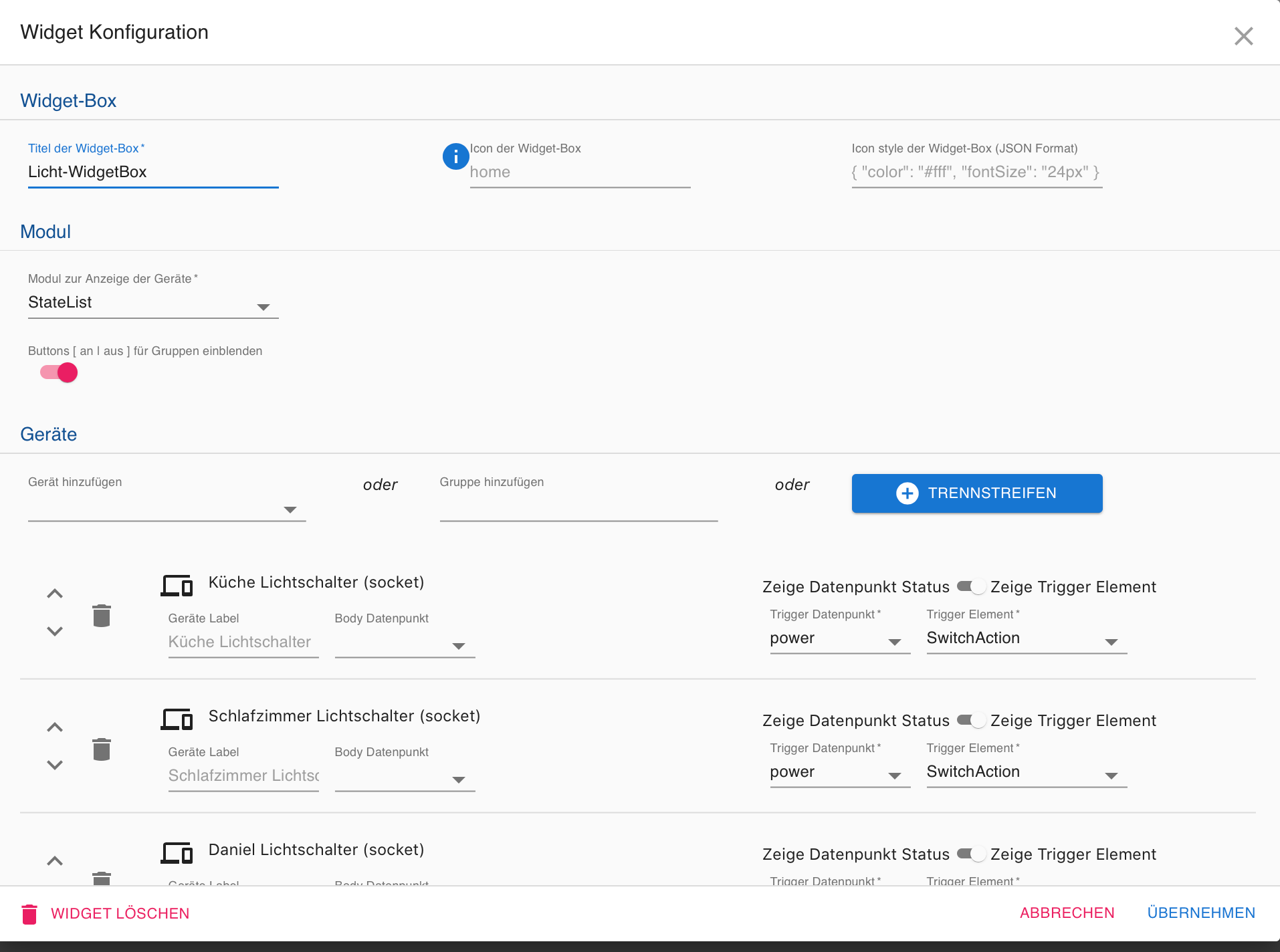
Task: Toggle group an/aus buttons switch
Action: coord(59,372)
